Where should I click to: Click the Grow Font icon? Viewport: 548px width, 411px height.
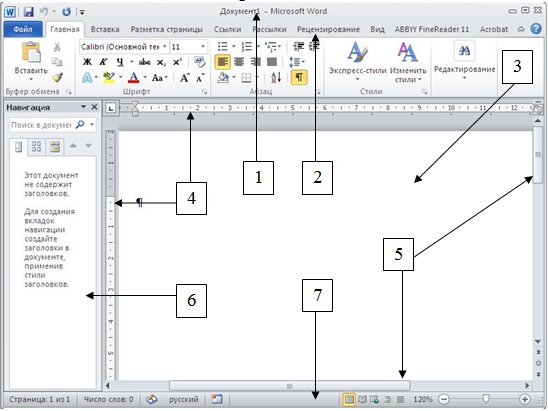coord(185,78)
